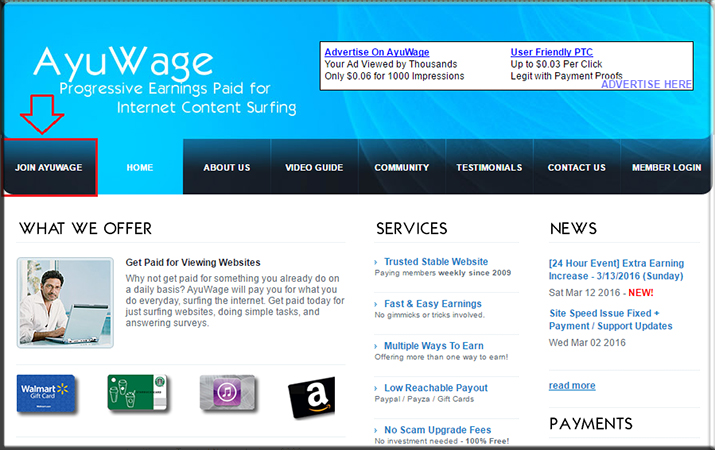The image size is (715, 450).
Task: Click Only $0.06 for 1000 Impressions text
Action: tap(394, 76)
